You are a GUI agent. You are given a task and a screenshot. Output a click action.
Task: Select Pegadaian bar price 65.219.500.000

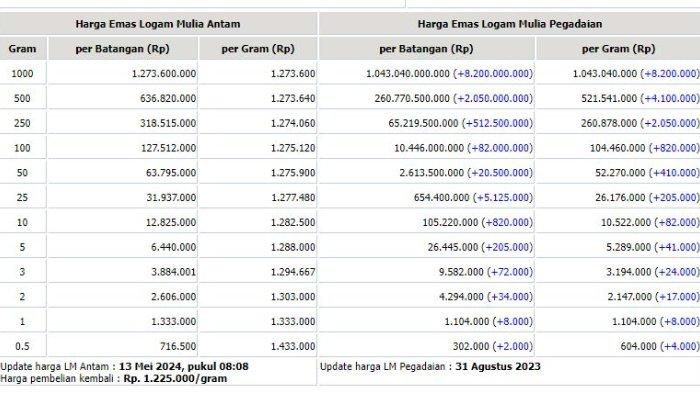[423, 123]
